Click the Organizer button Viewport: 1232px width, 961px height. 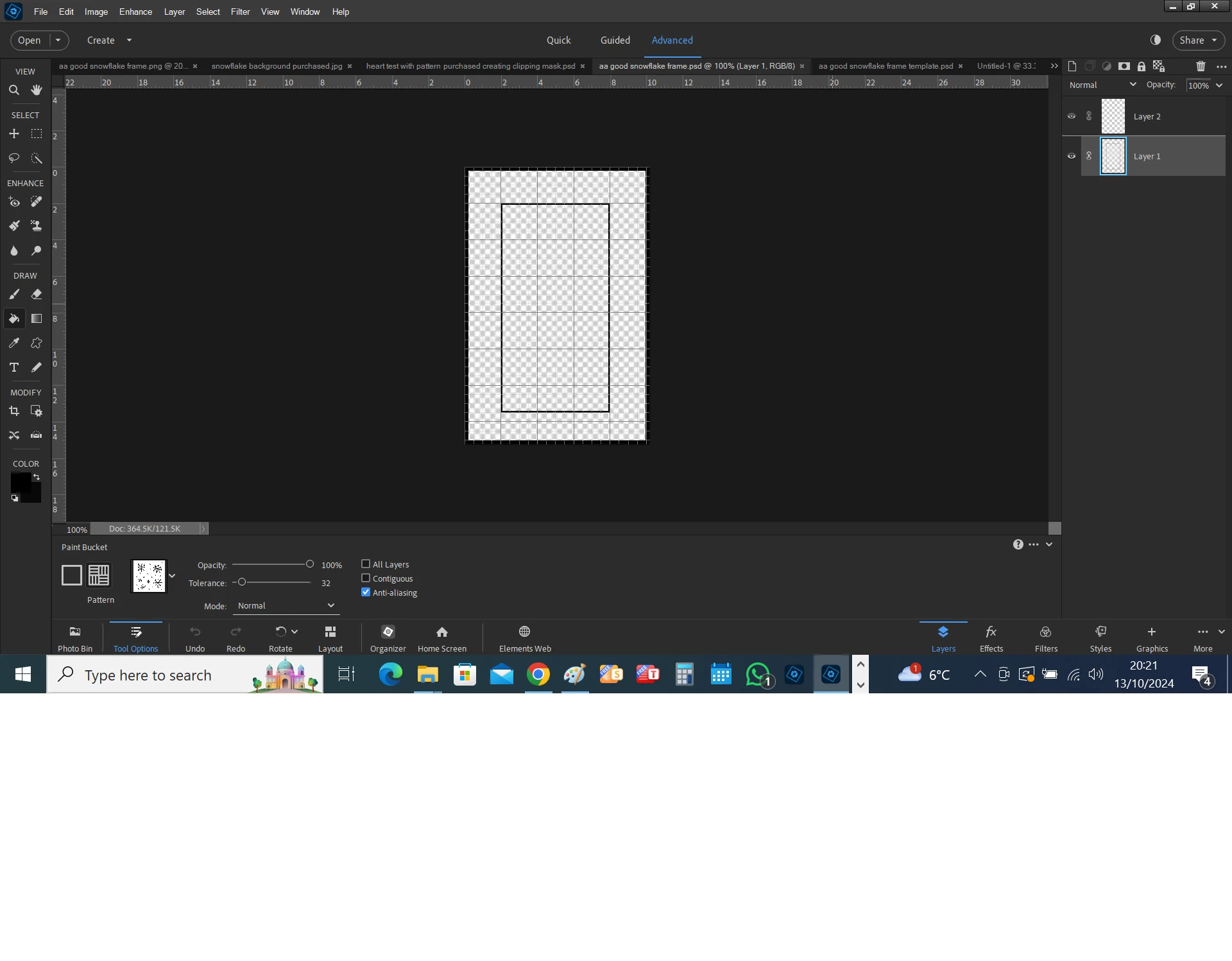tap(388, 638)
